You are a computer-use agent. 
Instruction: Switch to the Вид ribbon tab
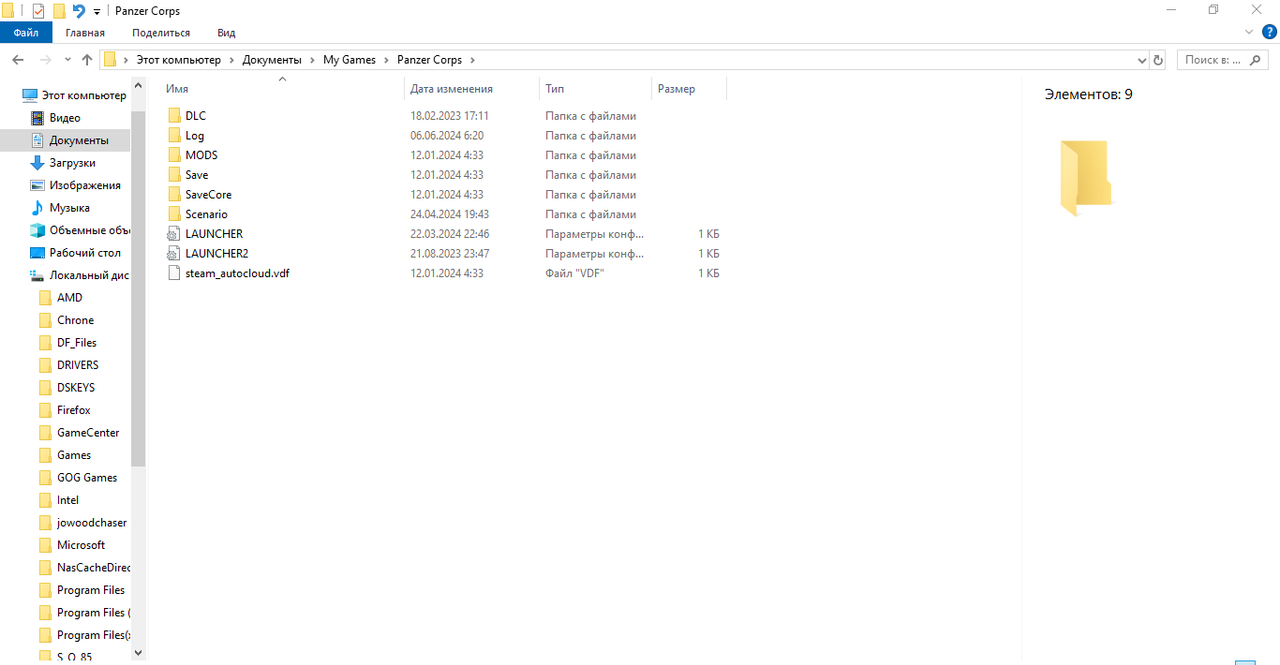(226, 33)
